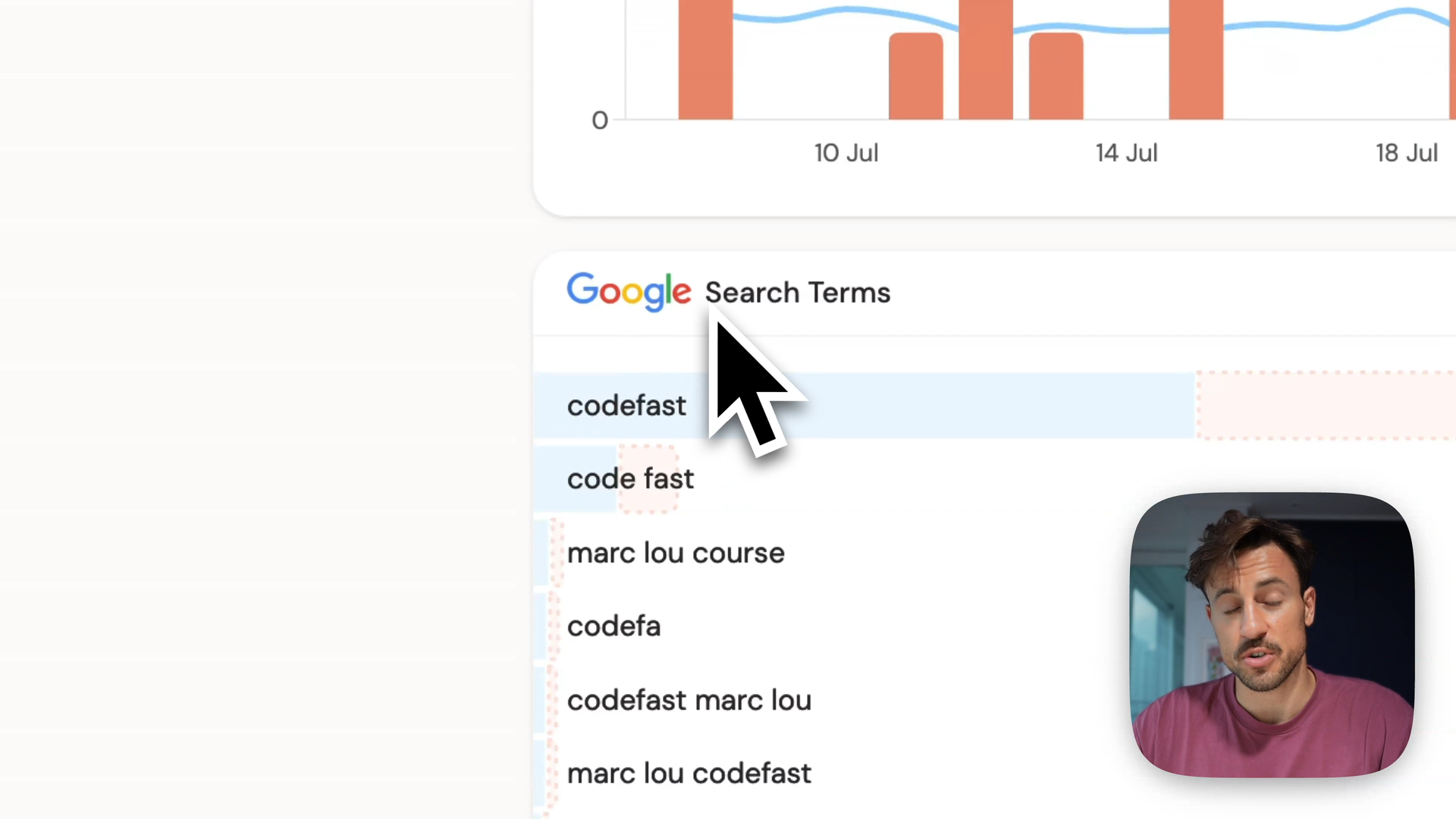Click the tall orange bar between 10 and 14 Jul
Viewport: 1456px width, 819px height.
(985, 61)
